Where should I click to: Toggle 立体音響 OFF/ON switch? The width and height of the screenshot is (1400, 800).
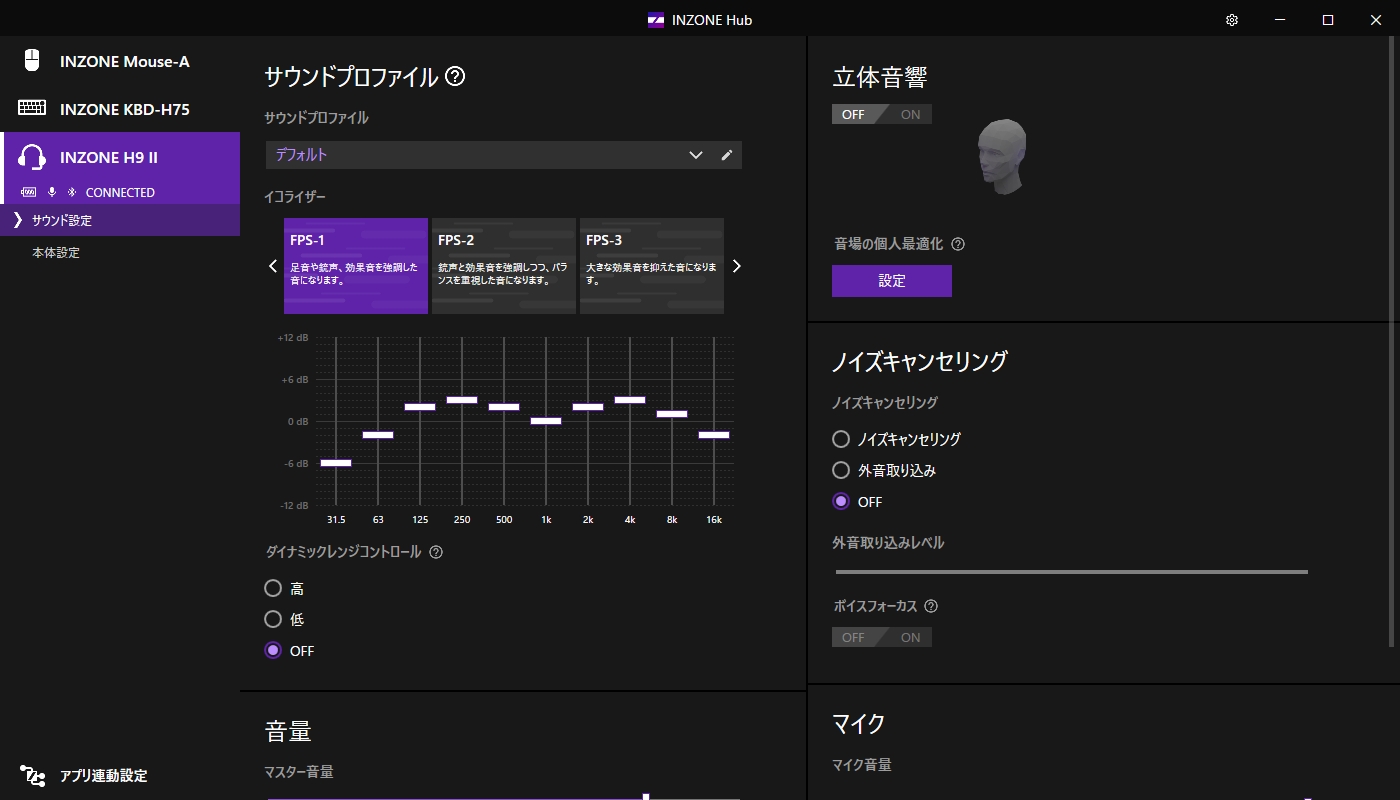pyautogui.click(x=882, y=114)
